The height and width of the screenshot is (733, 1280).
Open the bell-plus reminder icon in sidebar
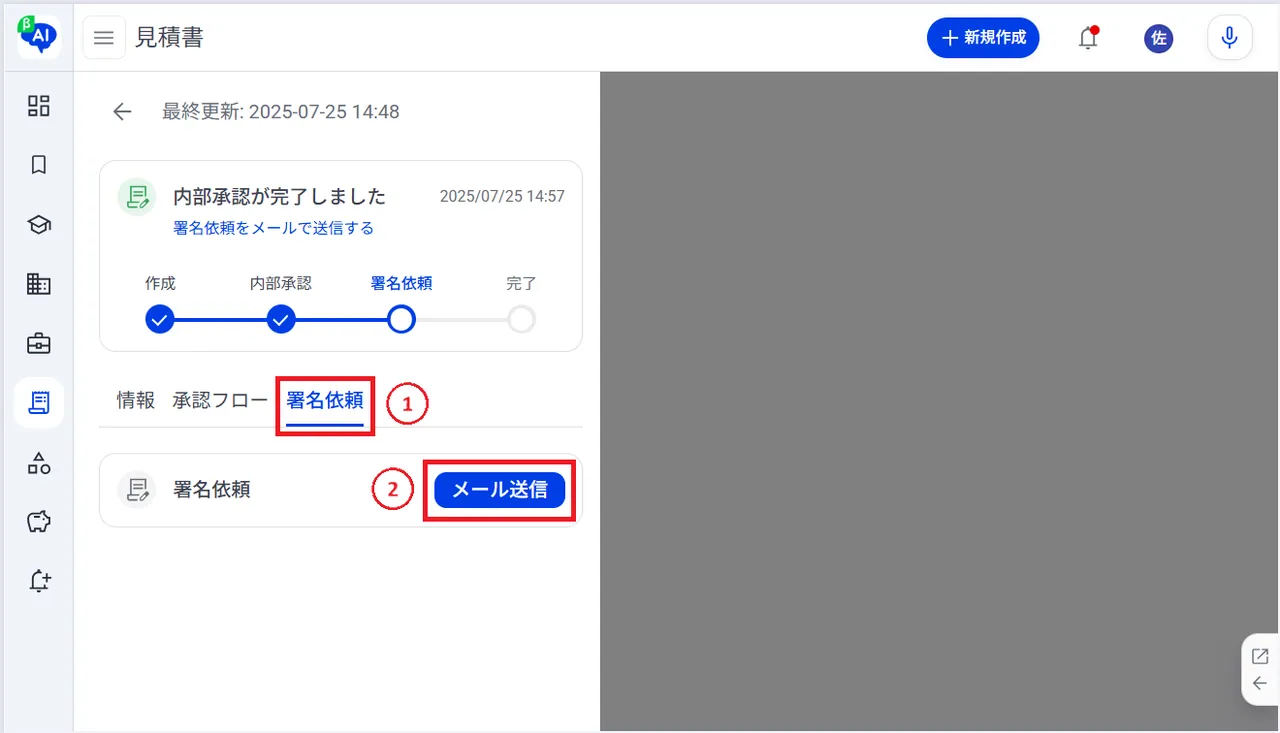(39, 581)
